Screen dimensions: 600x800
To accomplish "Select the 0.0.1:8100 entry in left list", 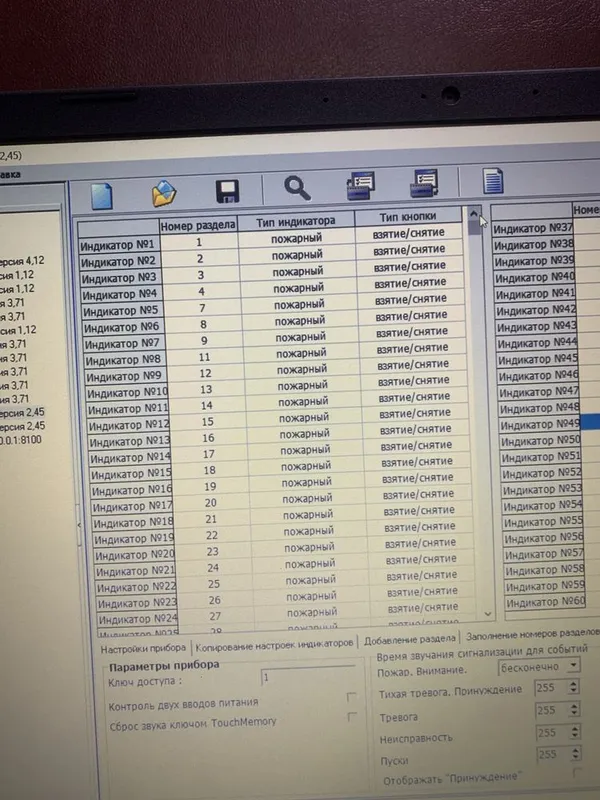I will [20, 440].
